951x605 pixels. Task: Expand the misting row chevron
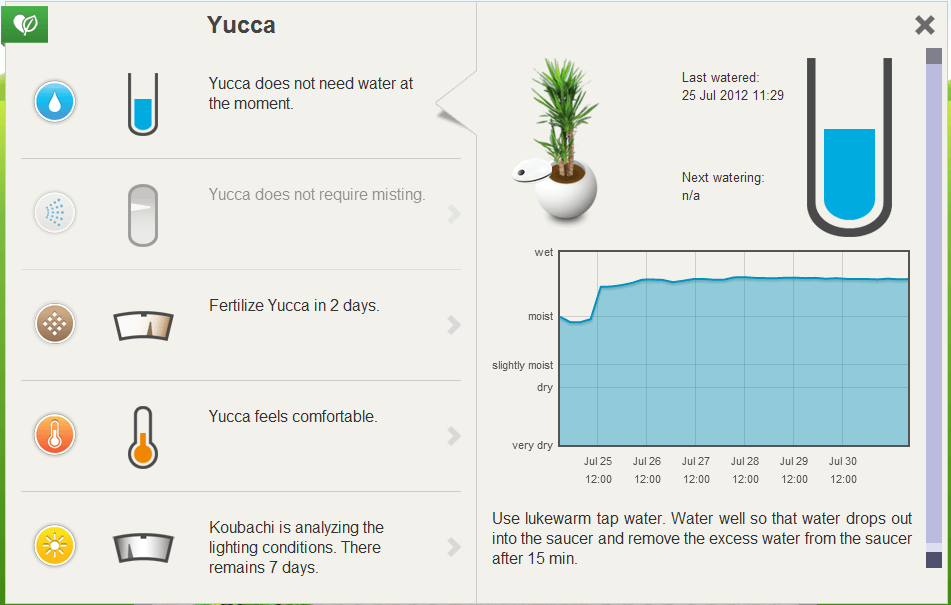click(x=454, y=214)
